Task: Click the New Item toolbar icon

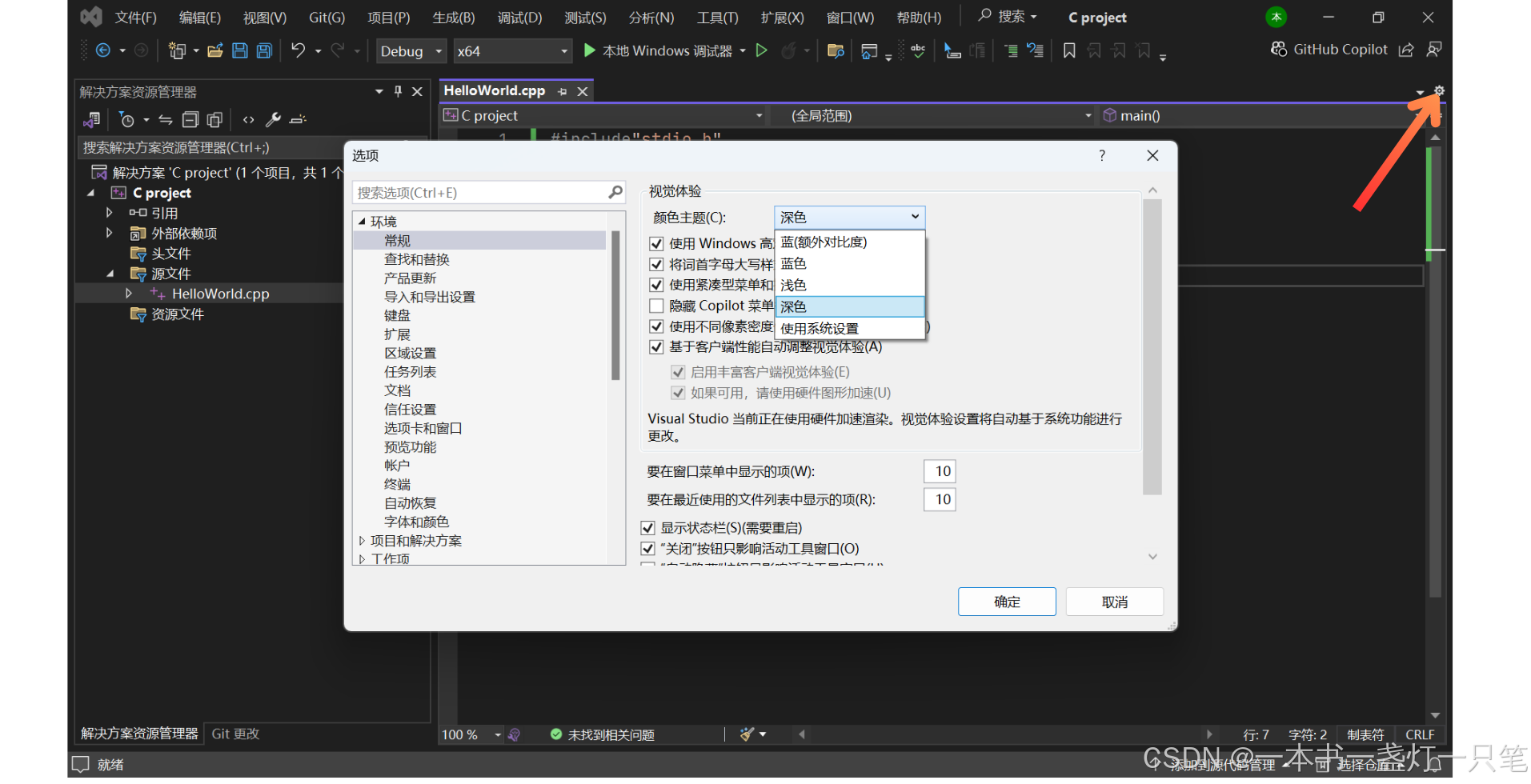Action: point(177,50)
